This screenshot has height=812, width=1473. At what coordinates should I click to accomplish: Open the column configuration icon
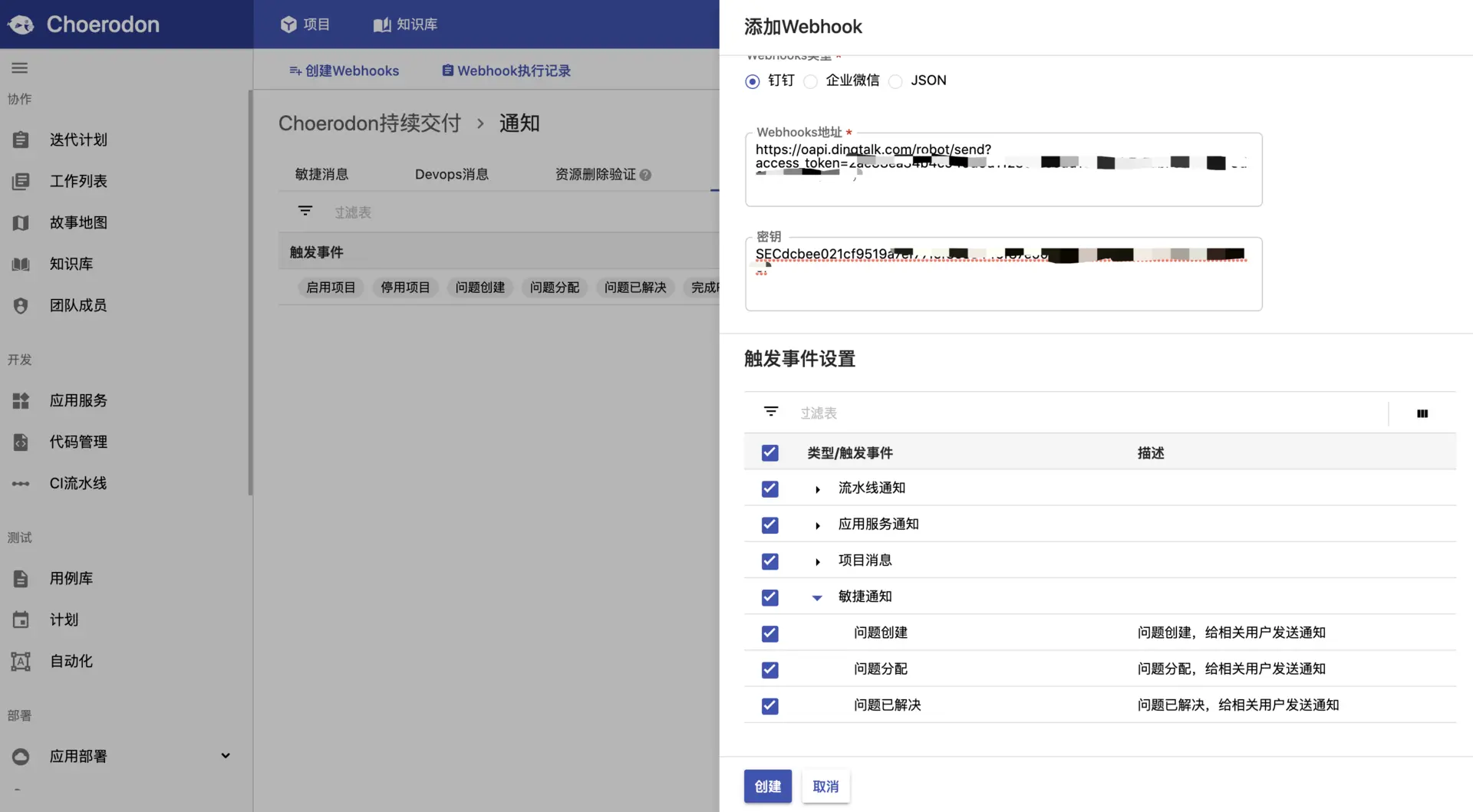tap(1423, 413)
